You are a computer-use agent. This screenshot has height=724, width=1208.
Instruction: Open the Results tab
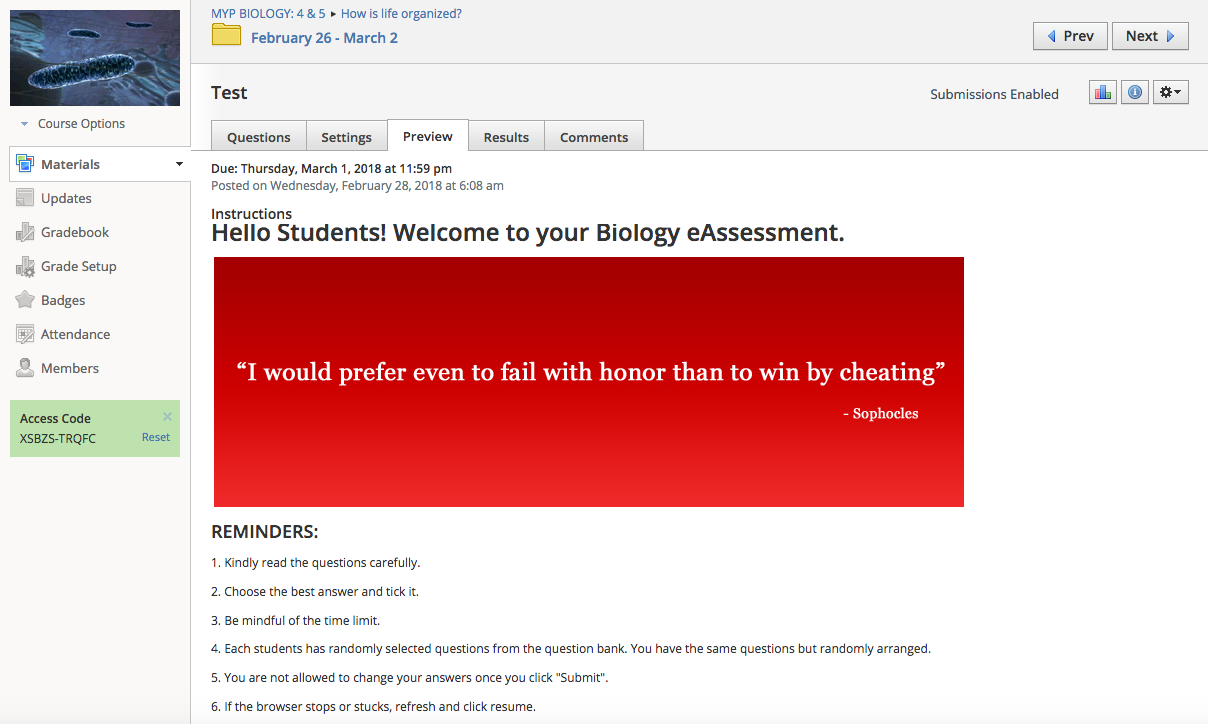tap(506, 137)
